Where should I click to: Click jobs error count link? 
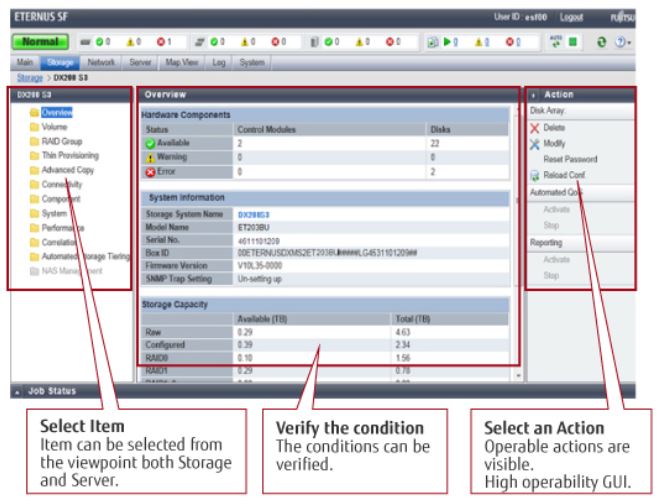pos(513,42)
